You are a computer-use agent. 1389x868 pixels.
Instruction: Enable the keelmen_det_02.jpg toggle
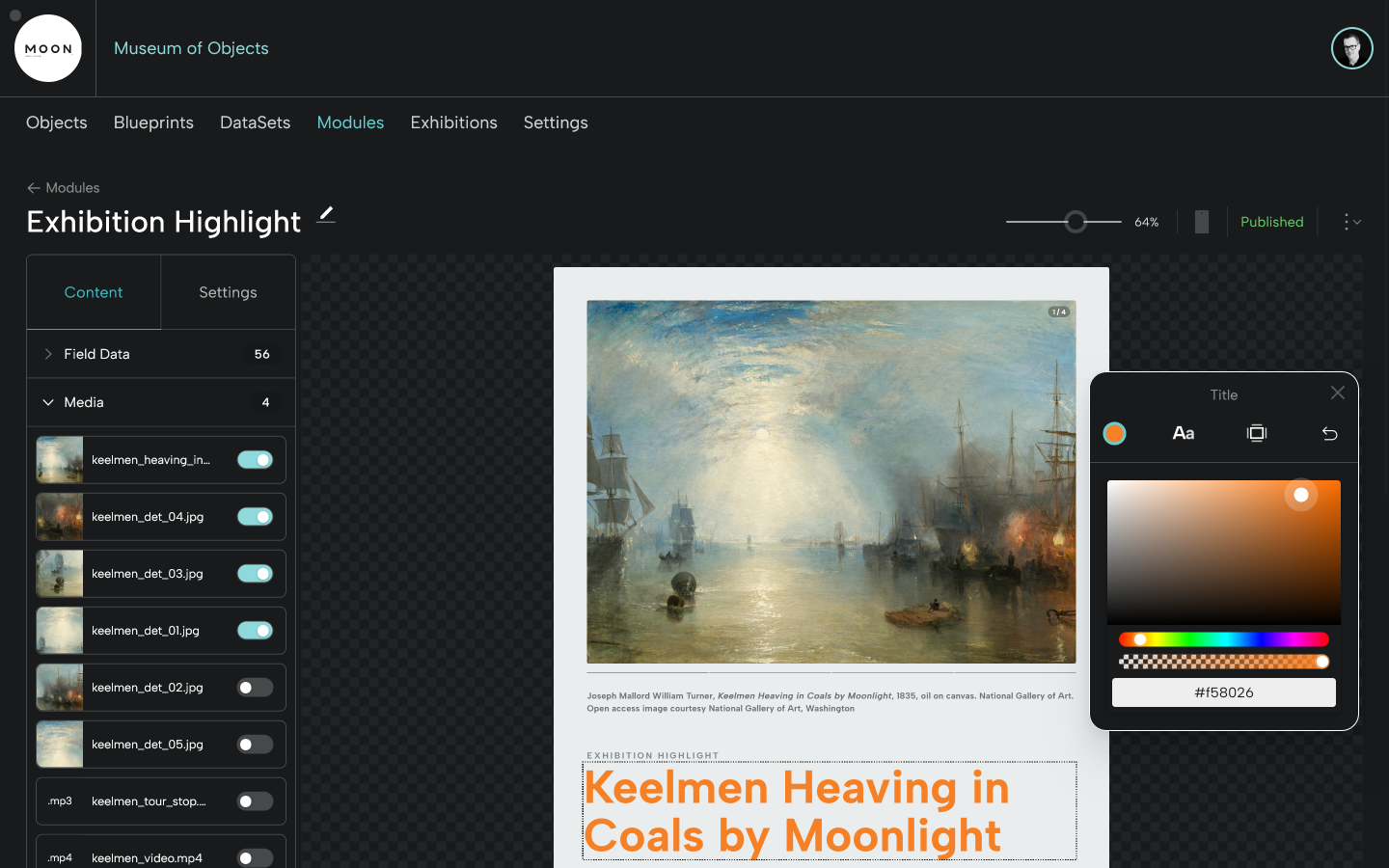pos(256,688)
